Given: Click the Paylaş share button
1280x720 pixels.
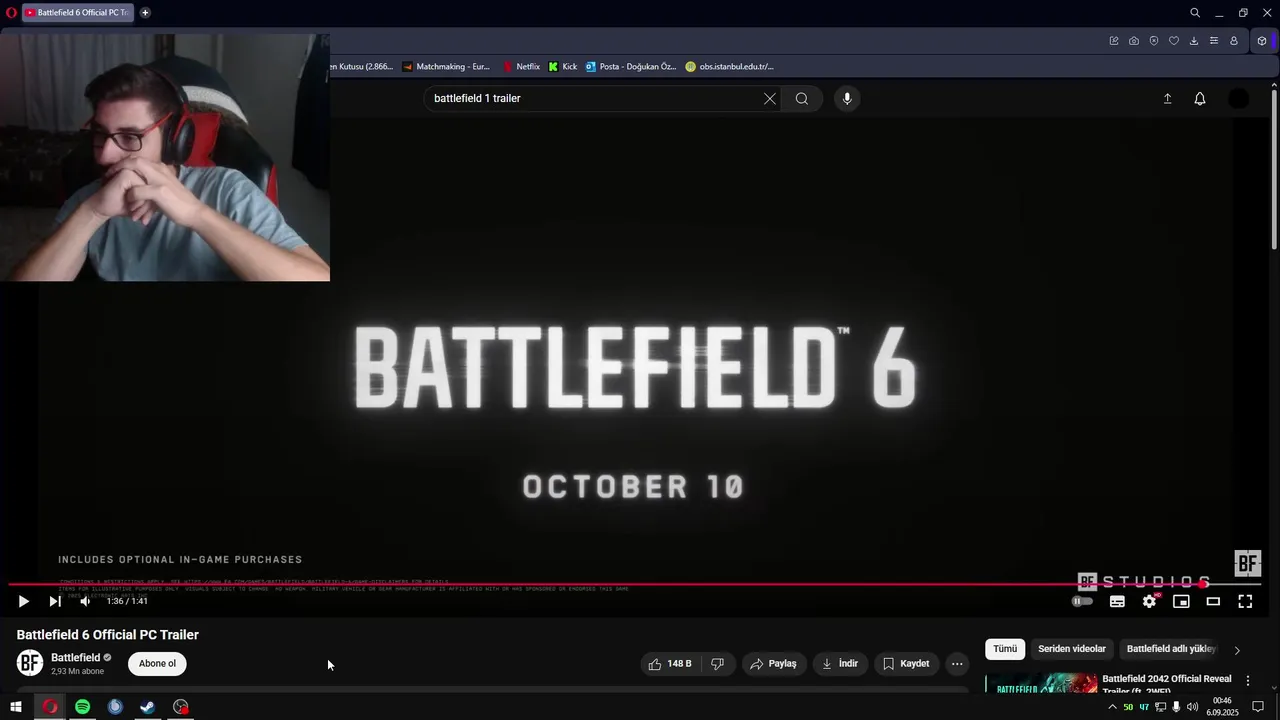Looking at the screenshot, I should (773, 664).
